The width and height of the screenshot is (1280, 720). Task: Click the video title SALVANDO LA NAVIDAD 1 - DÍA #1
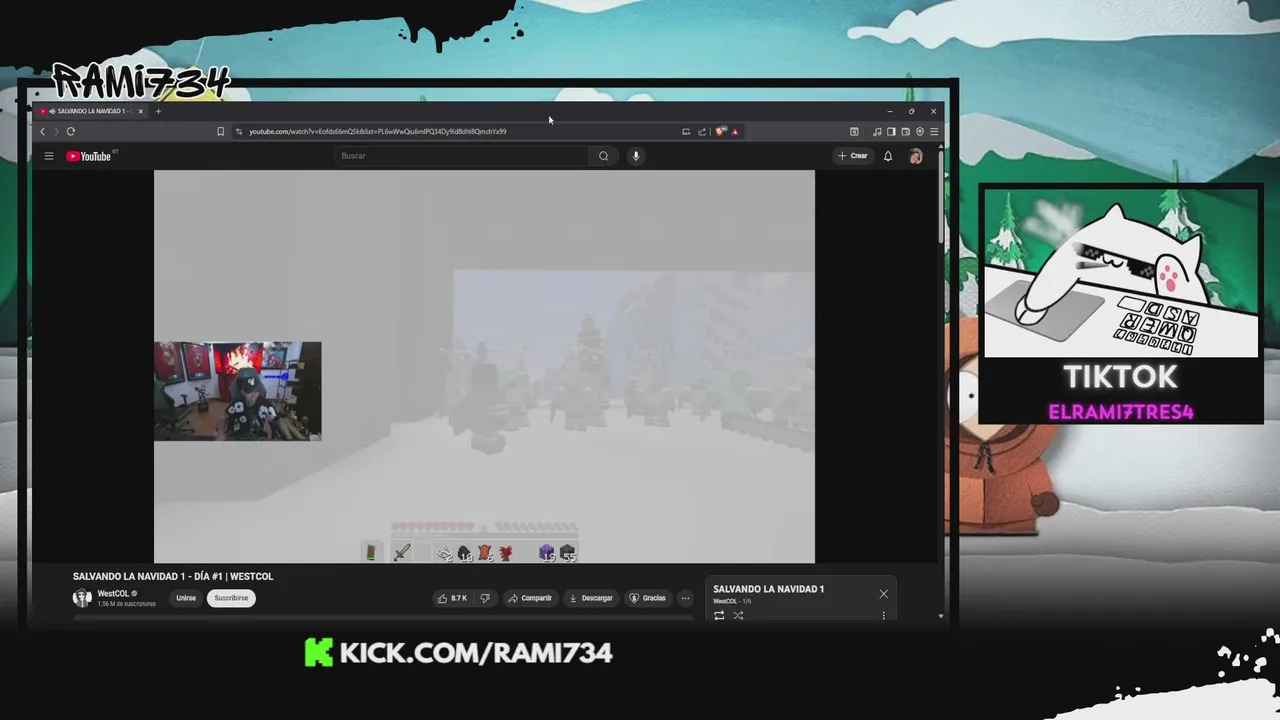pos(173,577)
